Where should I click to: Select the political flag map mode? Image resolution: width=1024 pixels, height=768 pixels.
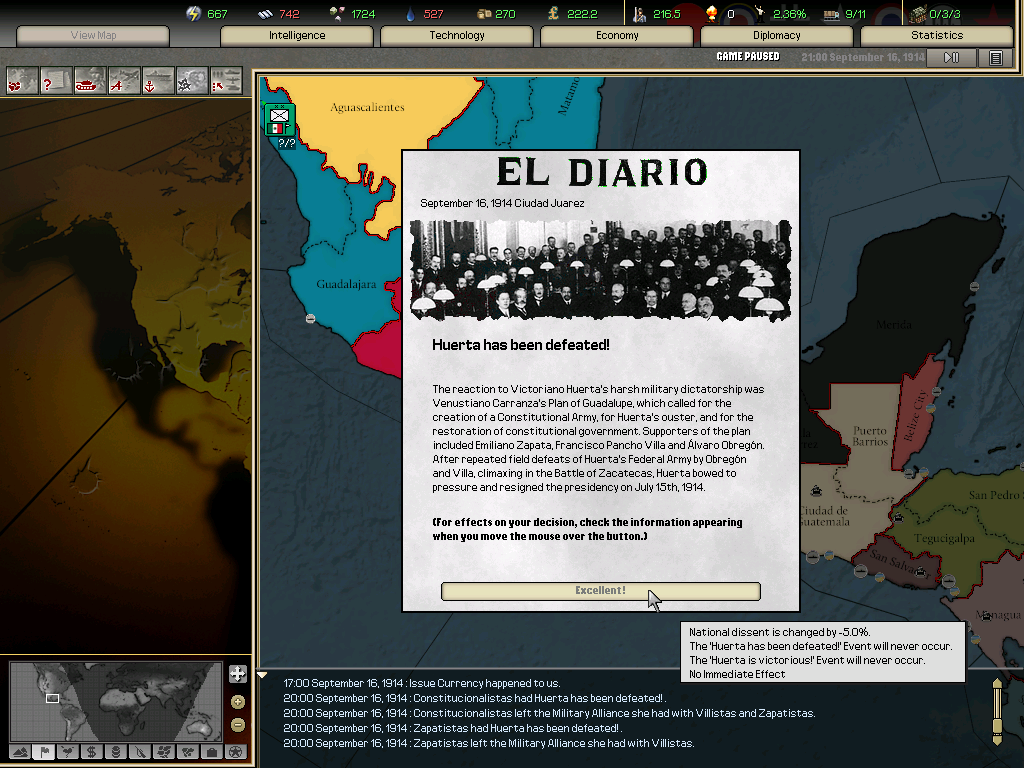click(x=43, y=752)
